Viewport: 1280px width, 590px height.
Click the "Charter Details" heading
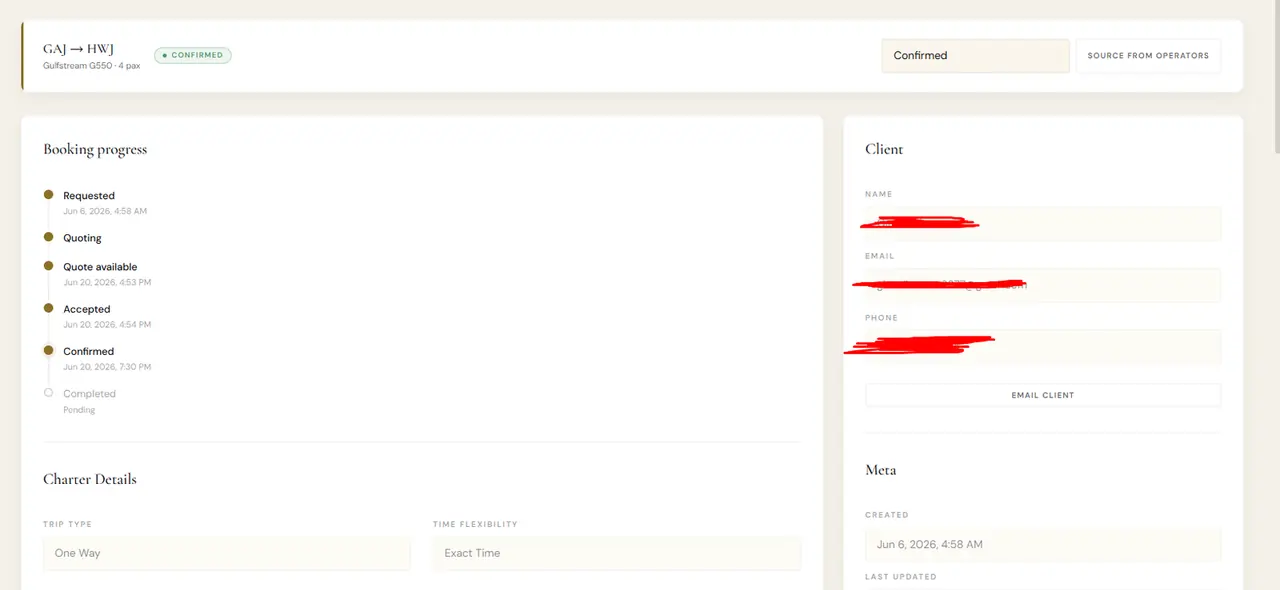[x=90, y=479]
